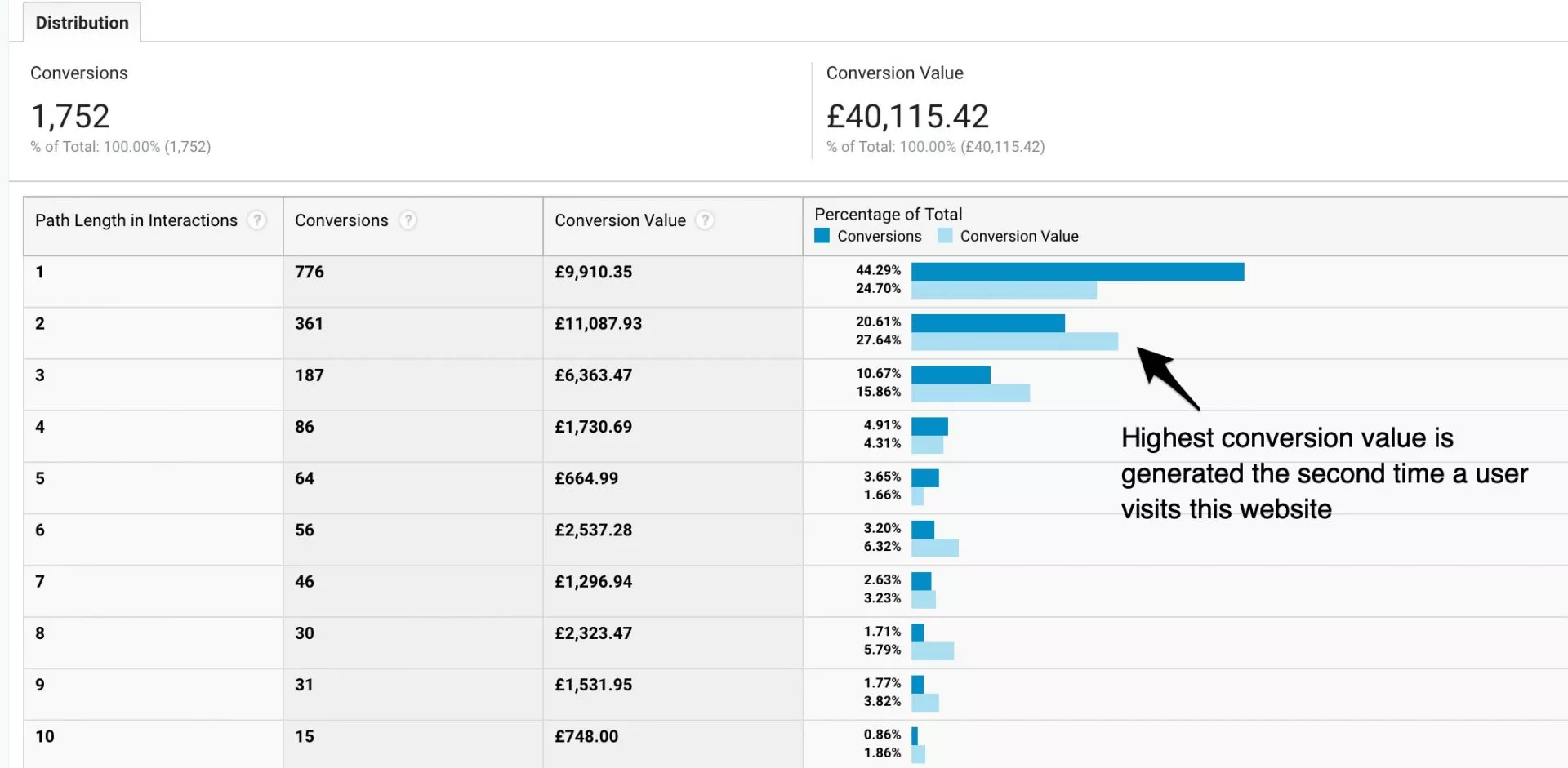The image size is (1568, 768).
Task: Sort by Path Length in Interactions header
Action: pos(136,220)
